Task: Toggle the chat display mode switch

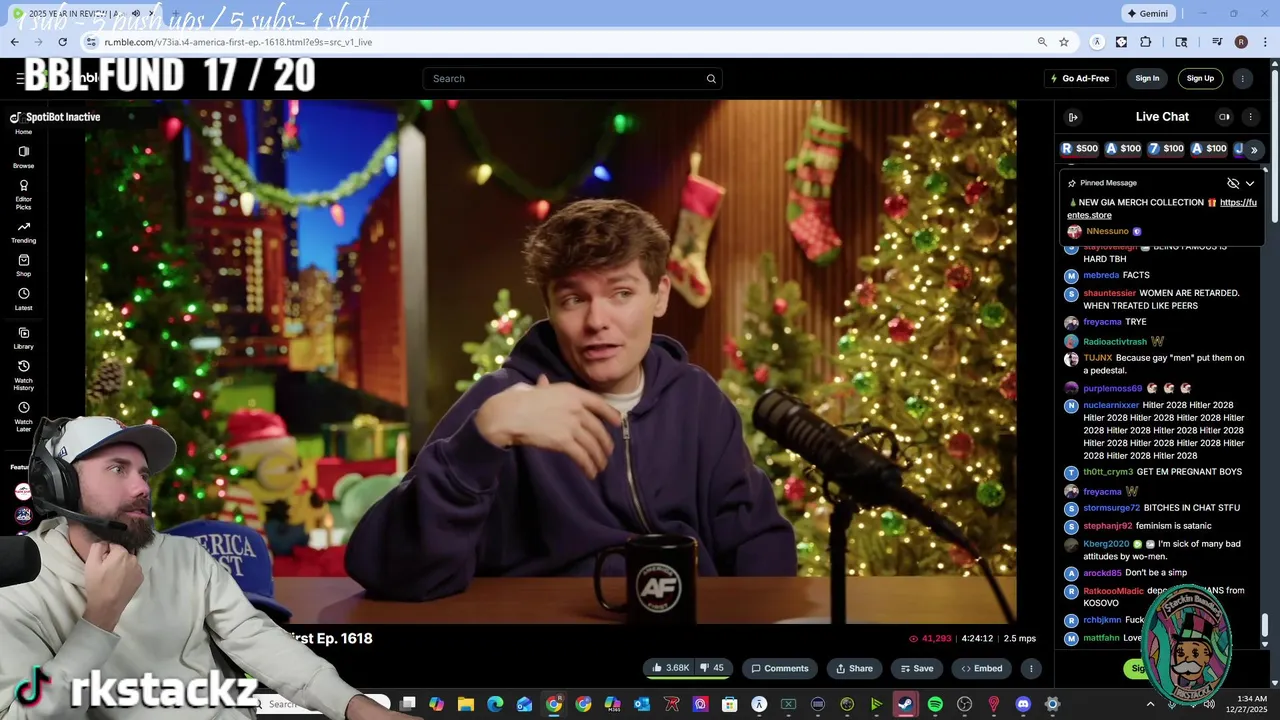Action: pos(1224,117)
